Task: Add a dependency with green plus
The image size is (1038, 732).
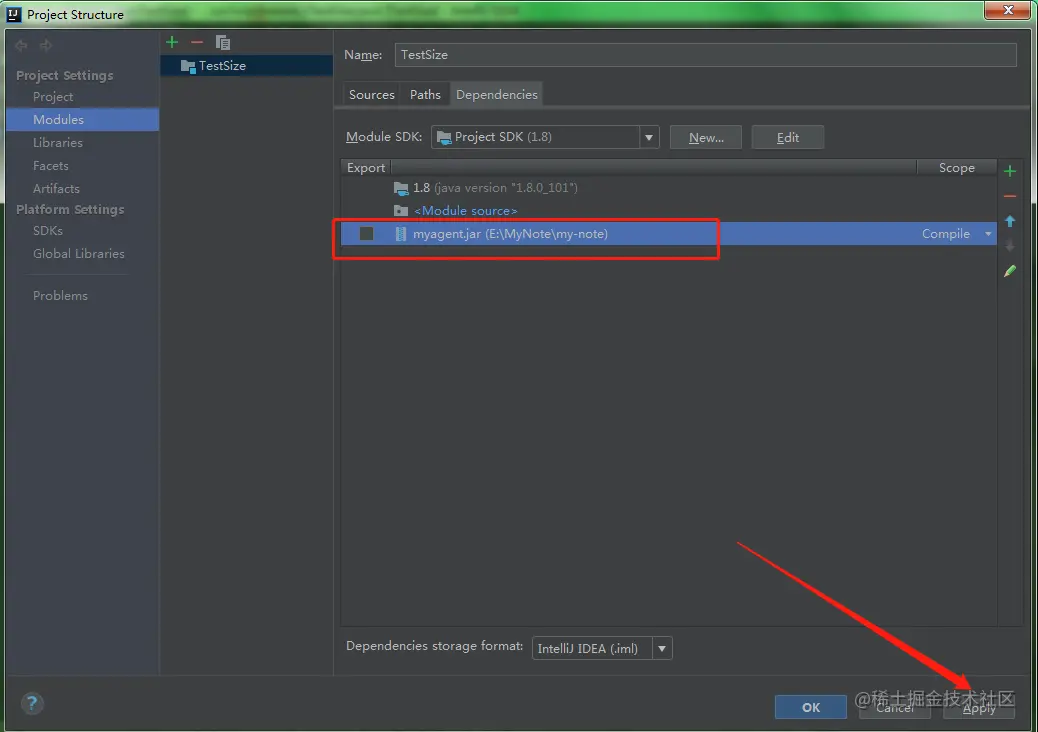Action: coord(1010,171)
